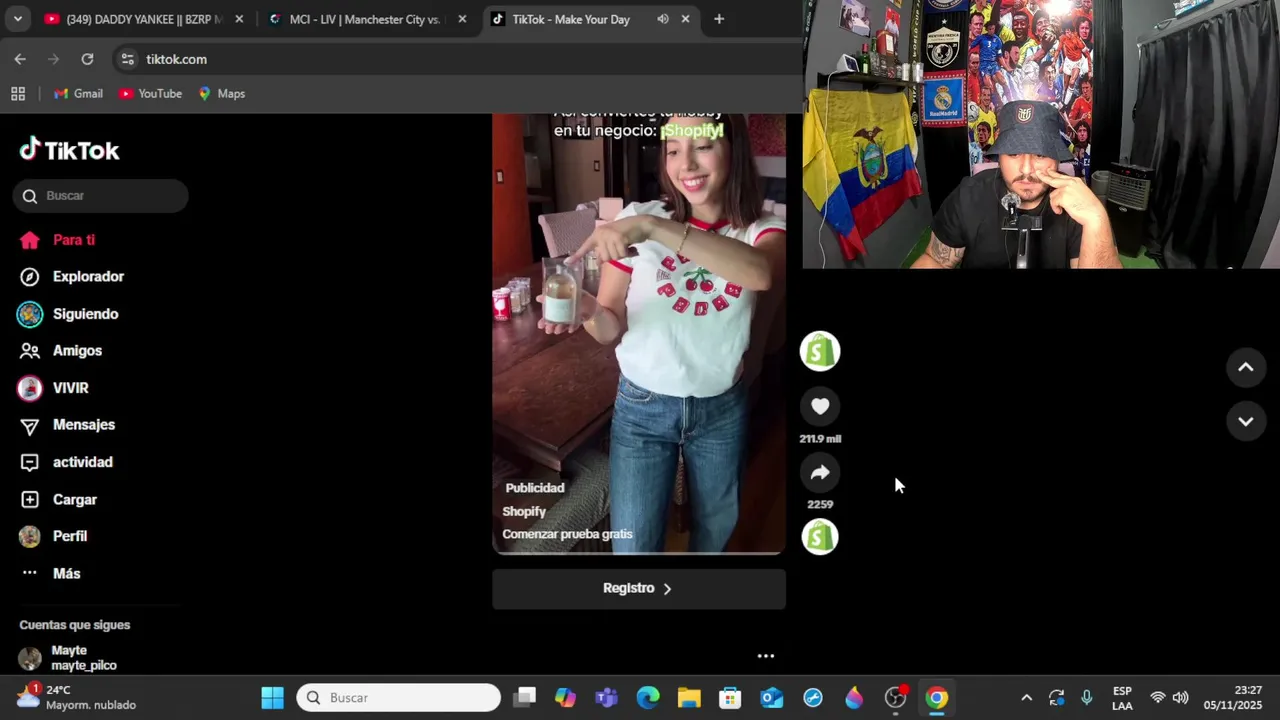
Task: Mute the TikTok tab audio
Action: click(662, 19)
